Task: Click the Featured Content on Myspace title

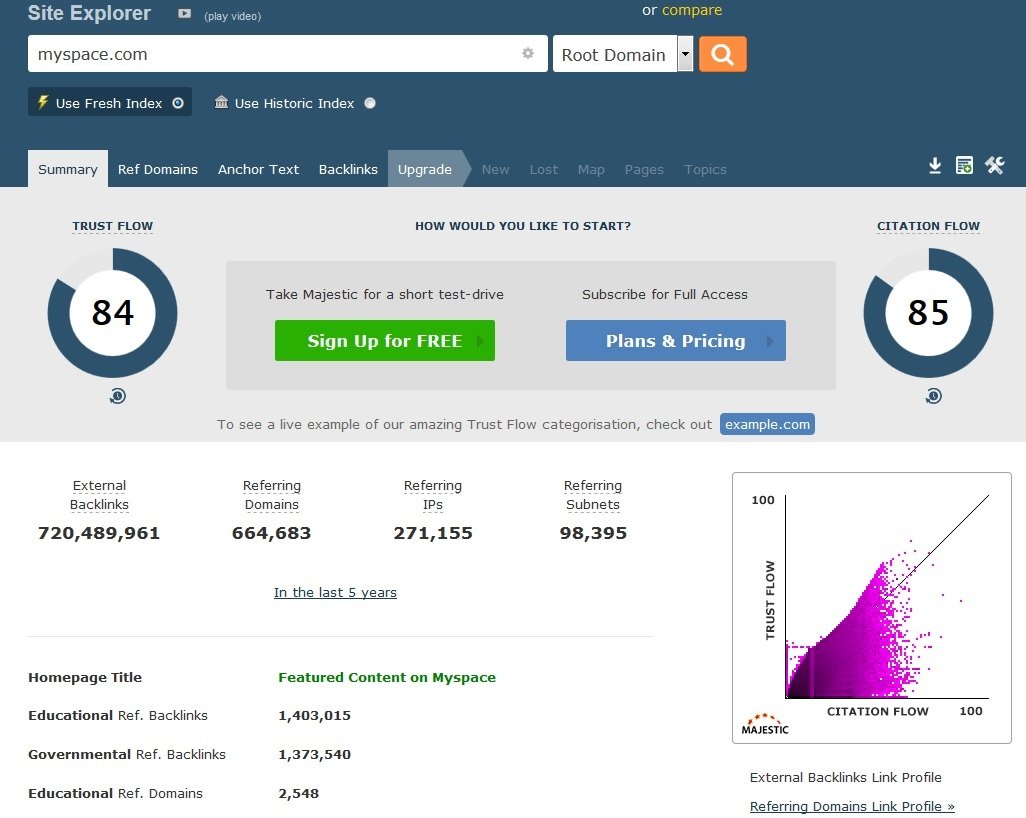Action: 387,677
